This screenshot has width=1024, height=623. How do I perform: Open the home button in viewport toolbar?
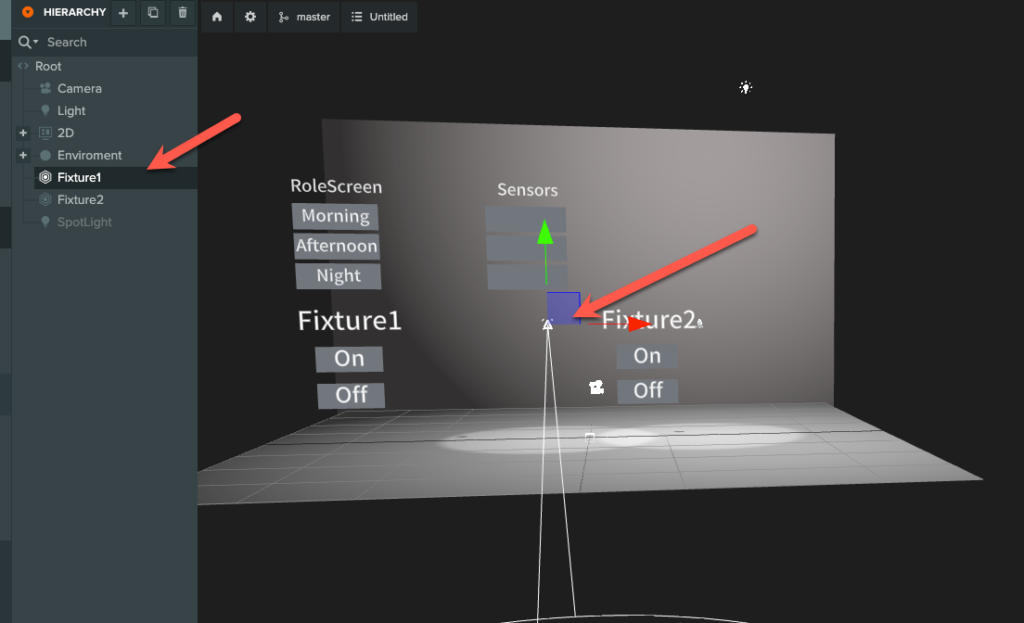(217, 17)
